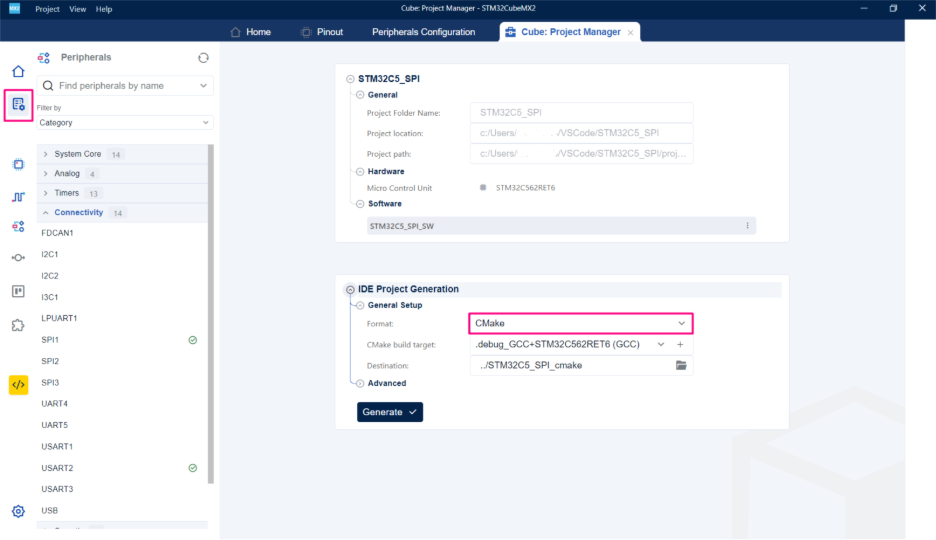Switch to the Pinout tab
Viewport: 936px width, 540px height.
[322, 32]
